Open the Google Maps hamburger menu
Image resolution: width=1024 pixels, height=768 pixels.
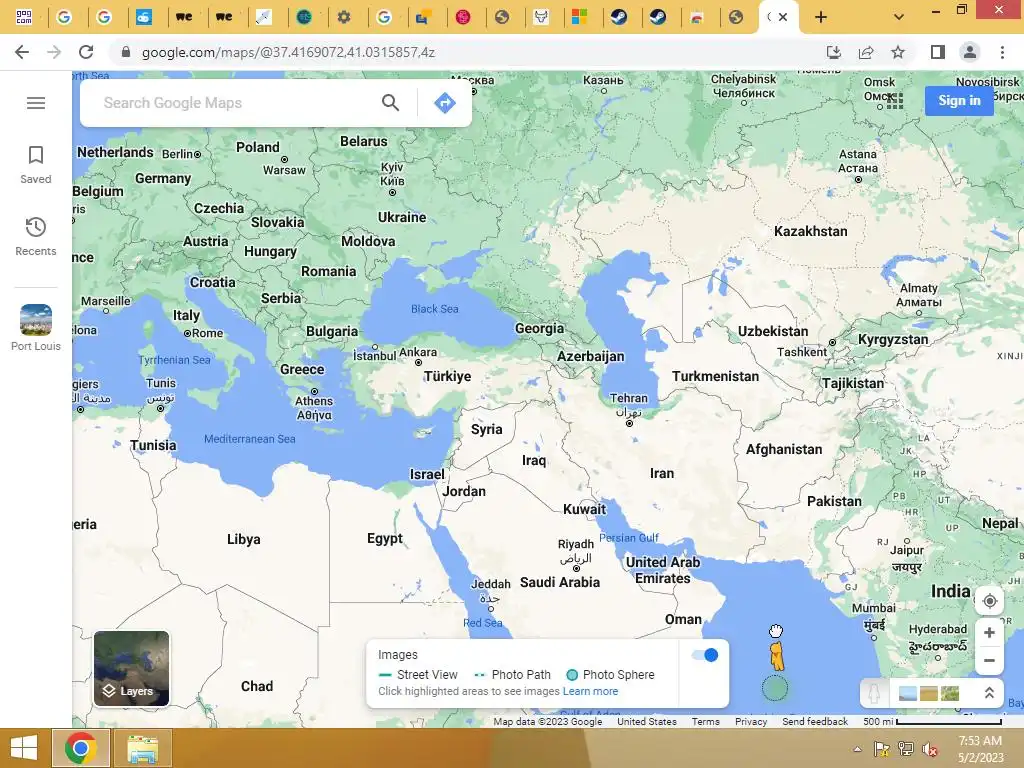pyautogui.click(x=36, y=103)
